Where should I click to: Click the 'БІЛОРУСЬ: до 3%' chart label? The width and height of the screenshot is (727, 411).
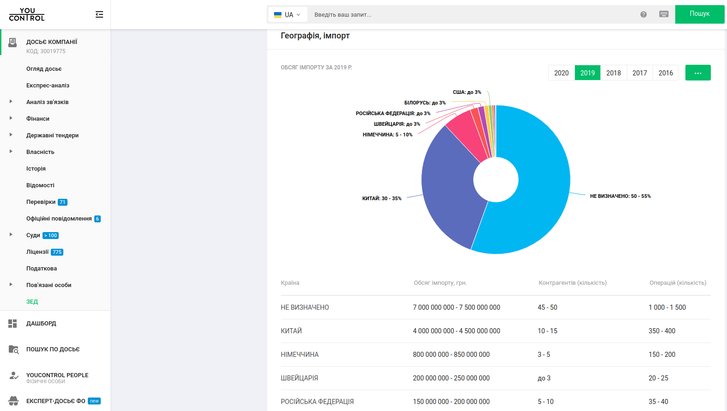coord(425,103)
